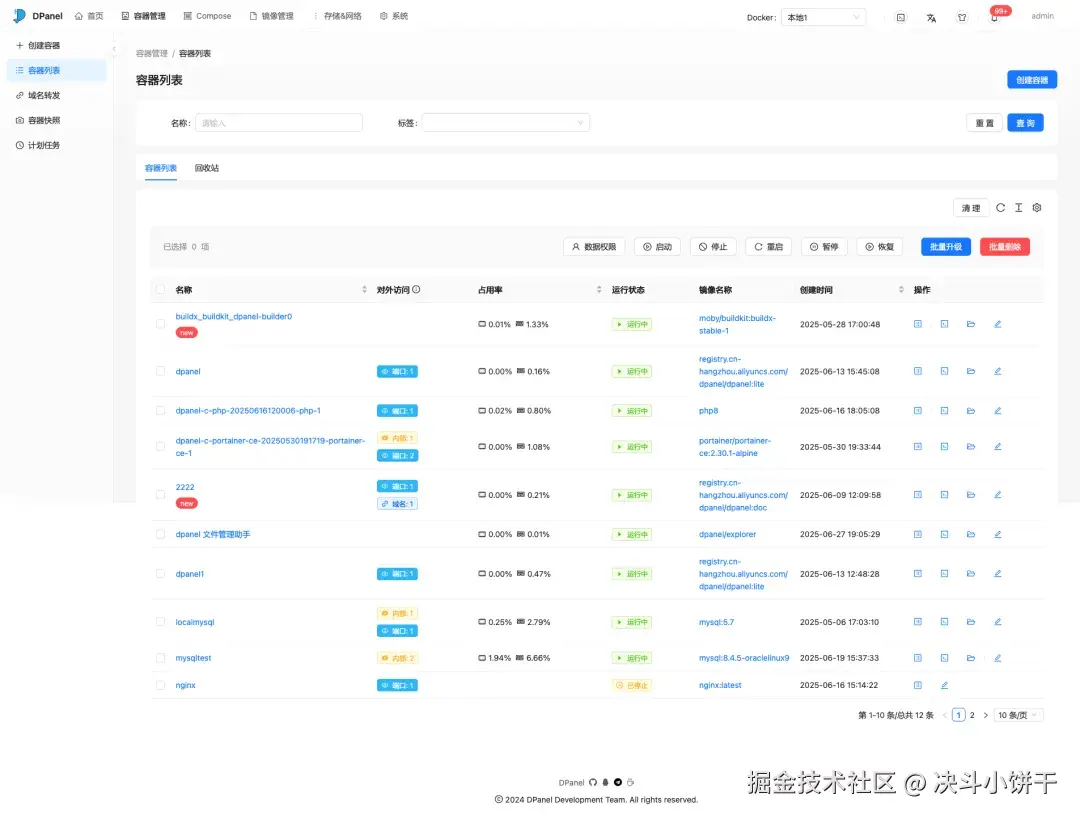Click the language translate icon
The width and height of the screenshot is (1080, 819).
coord(931,17)
